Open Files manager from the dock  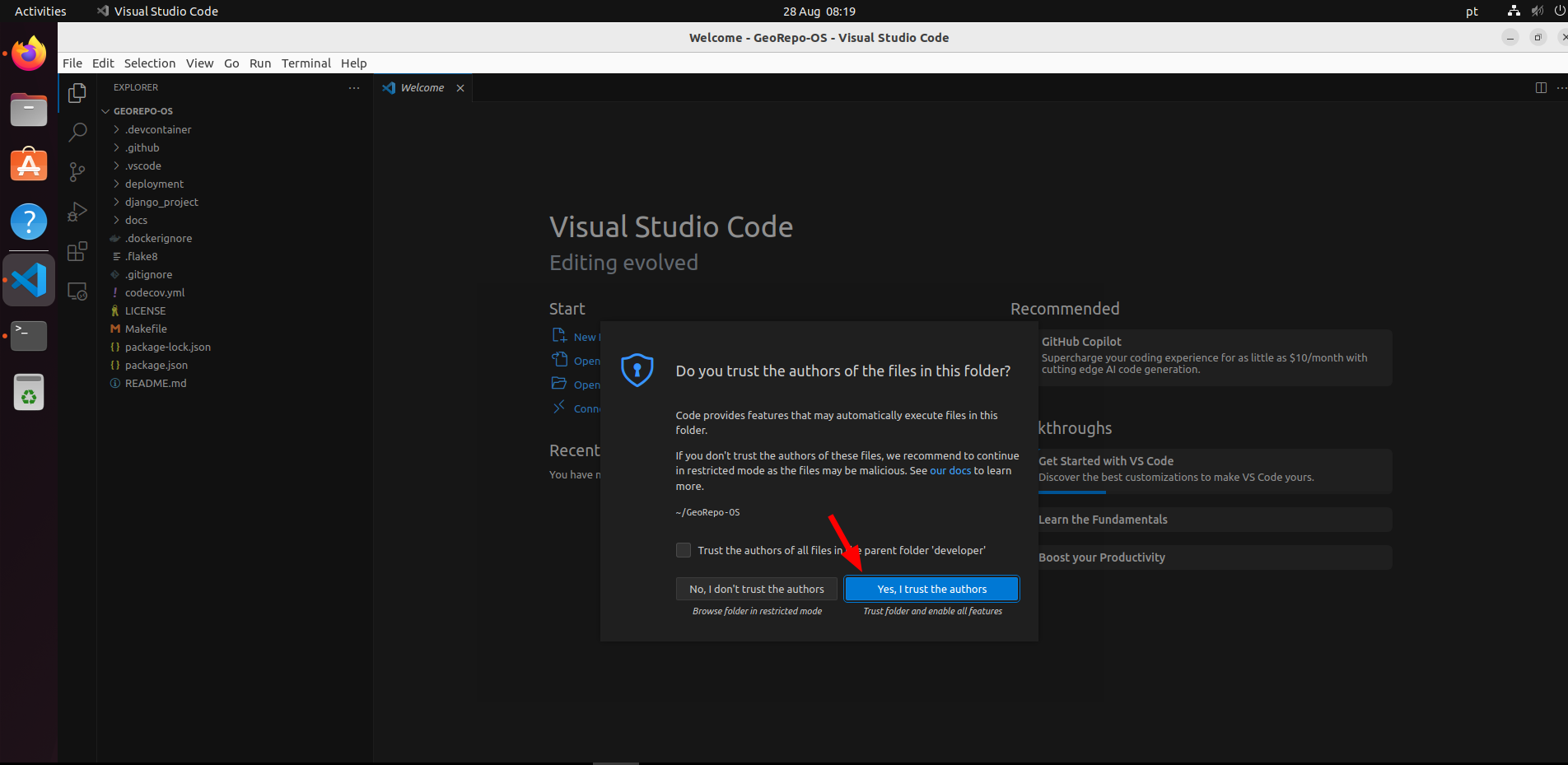click(29, 110)
